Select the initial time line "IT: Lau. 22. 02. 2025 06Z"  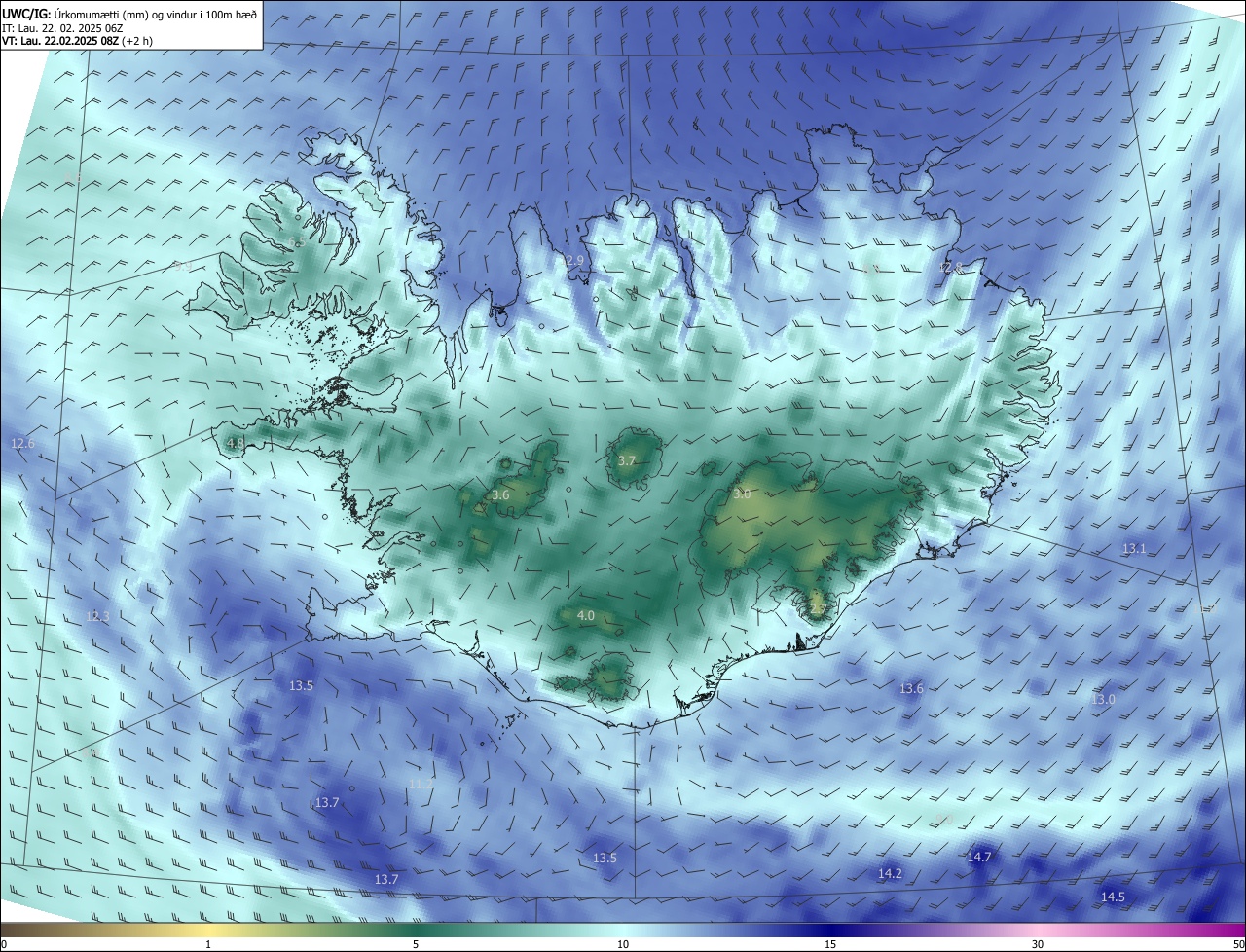click(62, 27)
